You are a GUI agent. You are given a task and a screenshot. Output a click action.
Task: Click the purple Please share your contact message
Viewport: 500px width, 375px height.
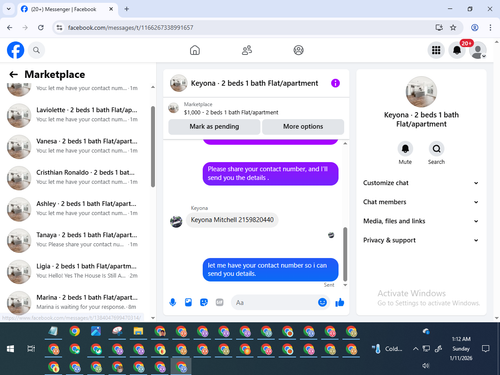tap(270, 173)
